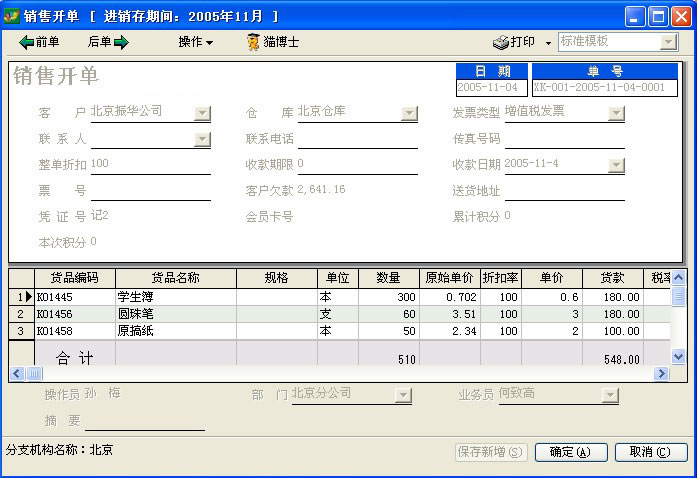697x478 pixels.
Task: Open the 发票类型 dropdown
Action: pos(616,113)
